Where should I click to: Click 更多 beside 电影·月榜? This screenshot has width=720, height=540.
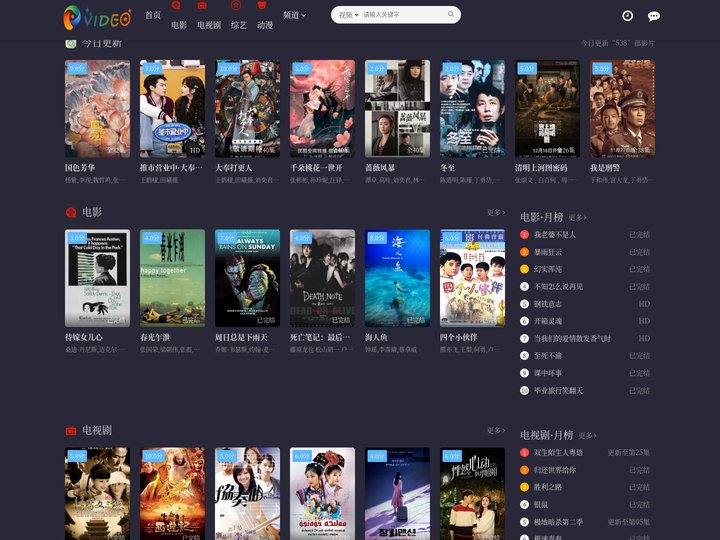(577, 217)
